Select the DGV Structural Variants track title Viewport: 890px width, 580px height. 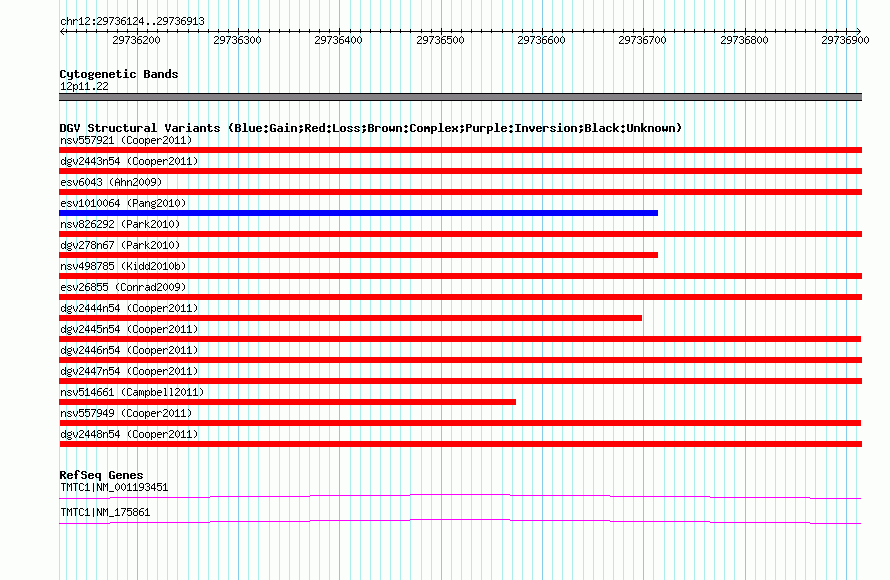point(371,128)
